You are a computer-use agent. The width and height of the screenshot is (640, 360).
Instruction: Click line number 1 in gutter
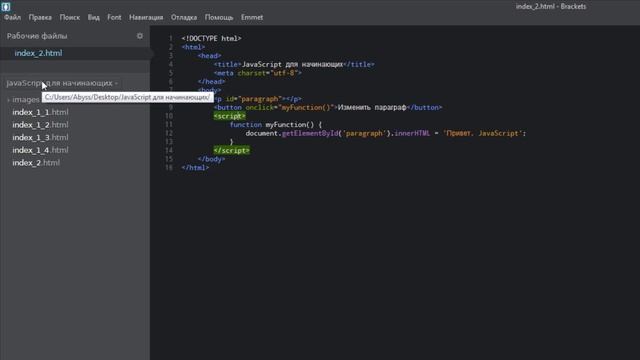[171, 38]
